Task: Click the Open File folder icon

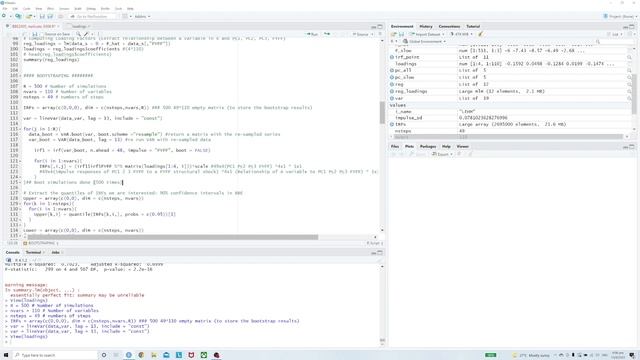Action: pyautogui.click(x=29, y=16)
